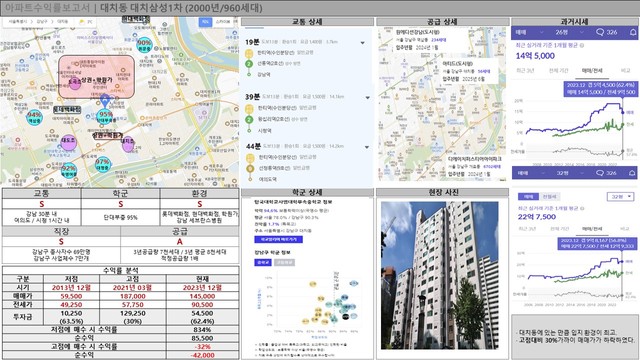Click the 2013년 12월 date cell
Viewport: 640px width, 360px height.
[71, 287]
